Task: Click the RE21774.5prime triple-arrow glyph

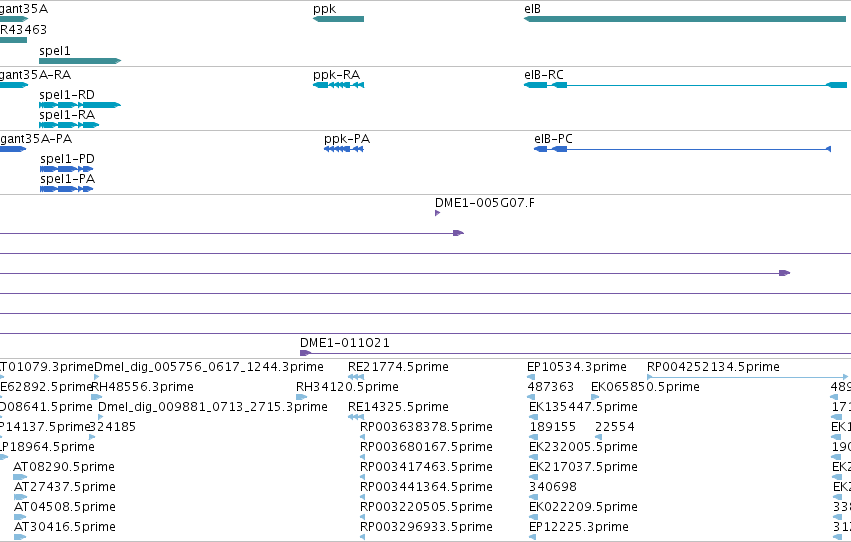Action: coord(356,377)
